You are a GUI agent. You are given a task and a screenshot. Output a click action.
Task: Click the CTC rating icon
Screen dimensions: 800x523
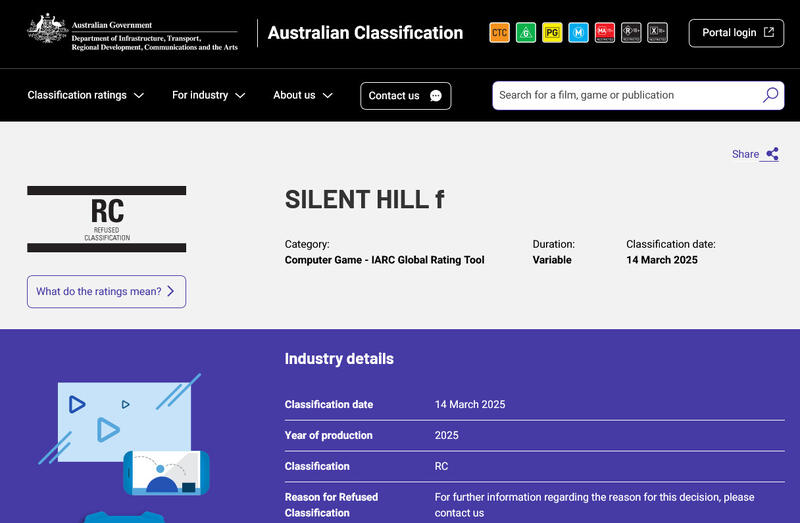pyautogui.click(x=499, y=33)
